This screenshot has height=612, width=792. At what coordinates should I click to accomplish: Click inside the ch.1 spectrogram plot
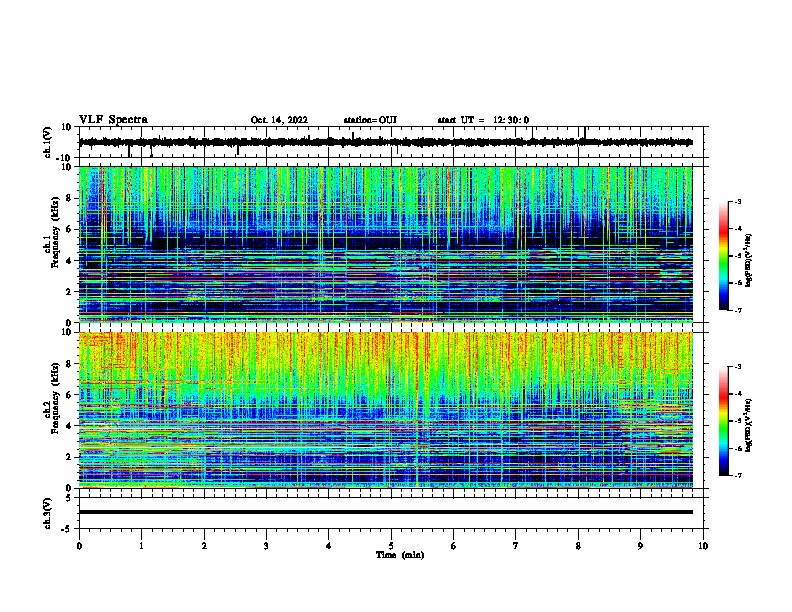pyautogui.click(x=385, y=244)
